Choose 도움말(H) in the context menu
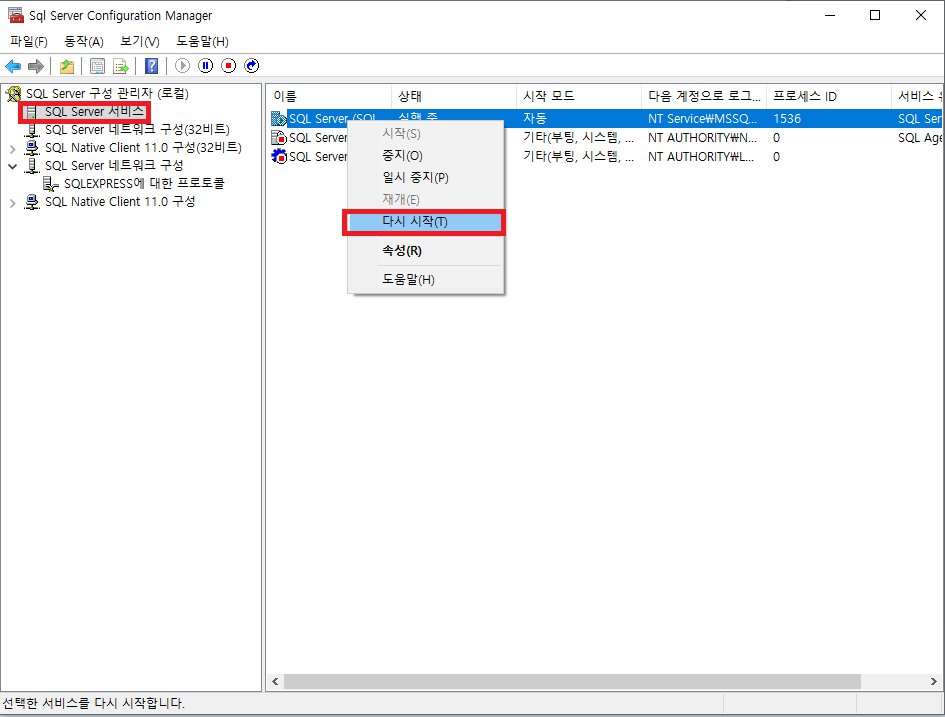 point(425,280)
